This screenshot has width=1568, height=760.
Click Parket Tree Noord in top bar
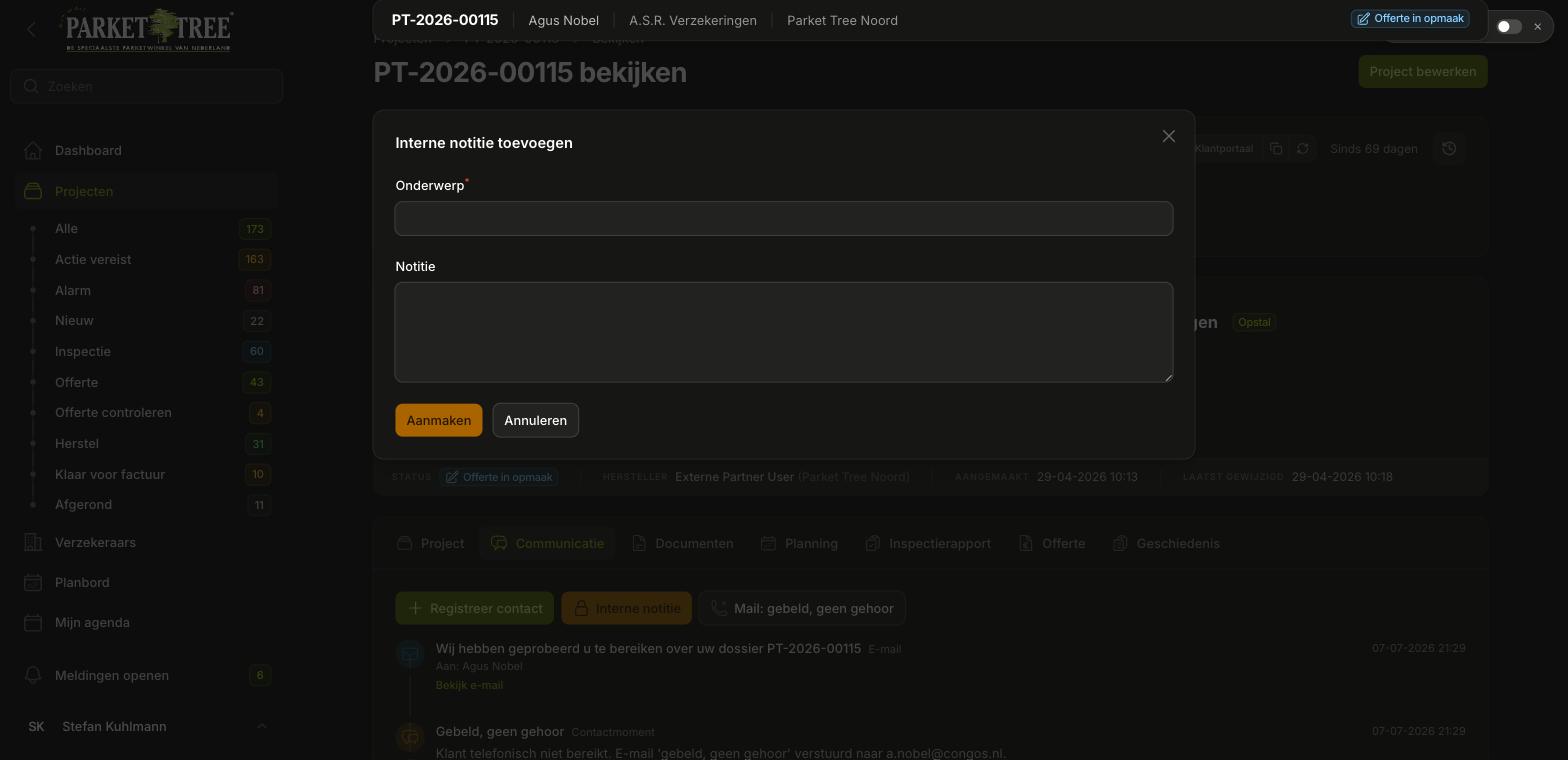click(842, 20)
